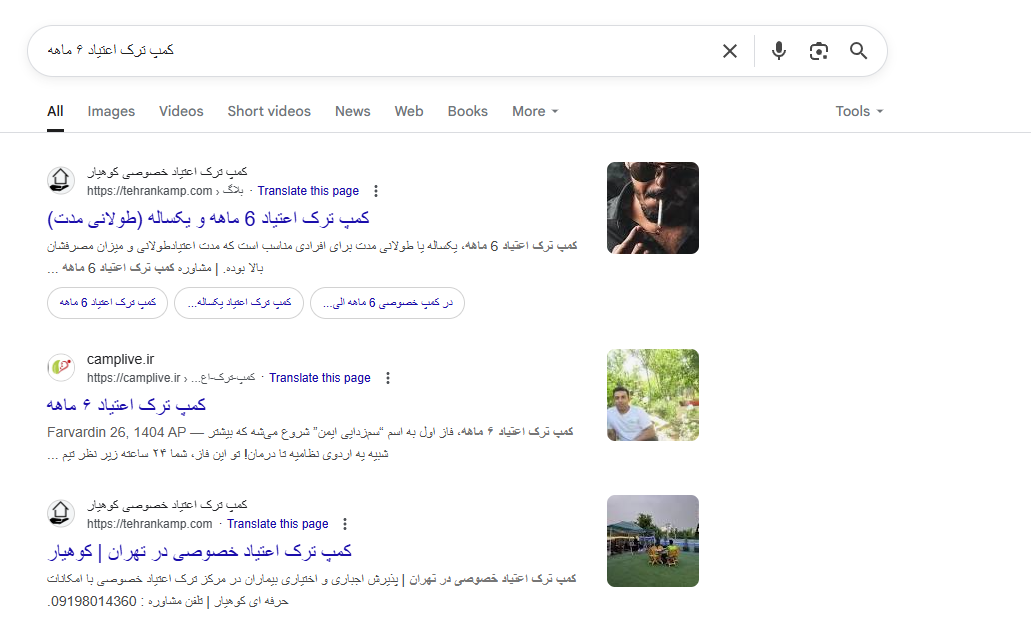Open the smoking man thumbnail image
Image resolution: width=1031 pixels, height=636 pixels.
tap(653, 208)
